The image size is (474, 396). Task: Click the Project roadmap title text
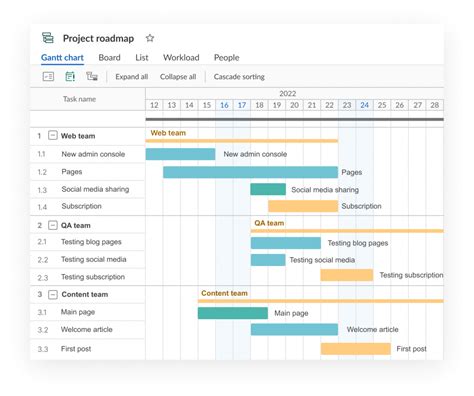pyautogui.click(x=98, y=38)
